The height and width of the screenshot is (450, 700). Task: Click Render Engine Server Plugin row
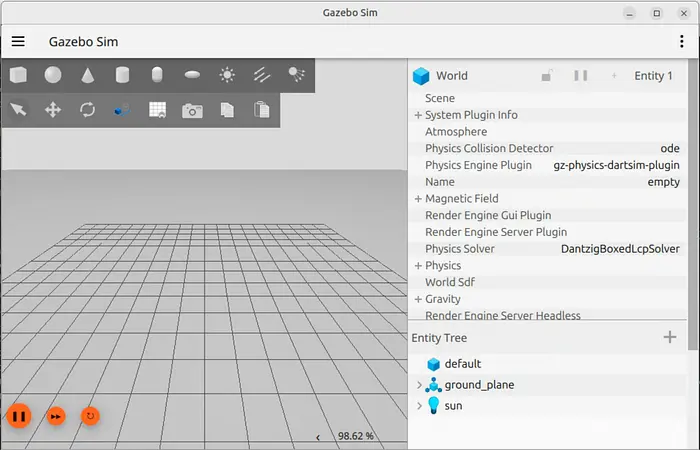pyautogui.click(x=548, y=232)
